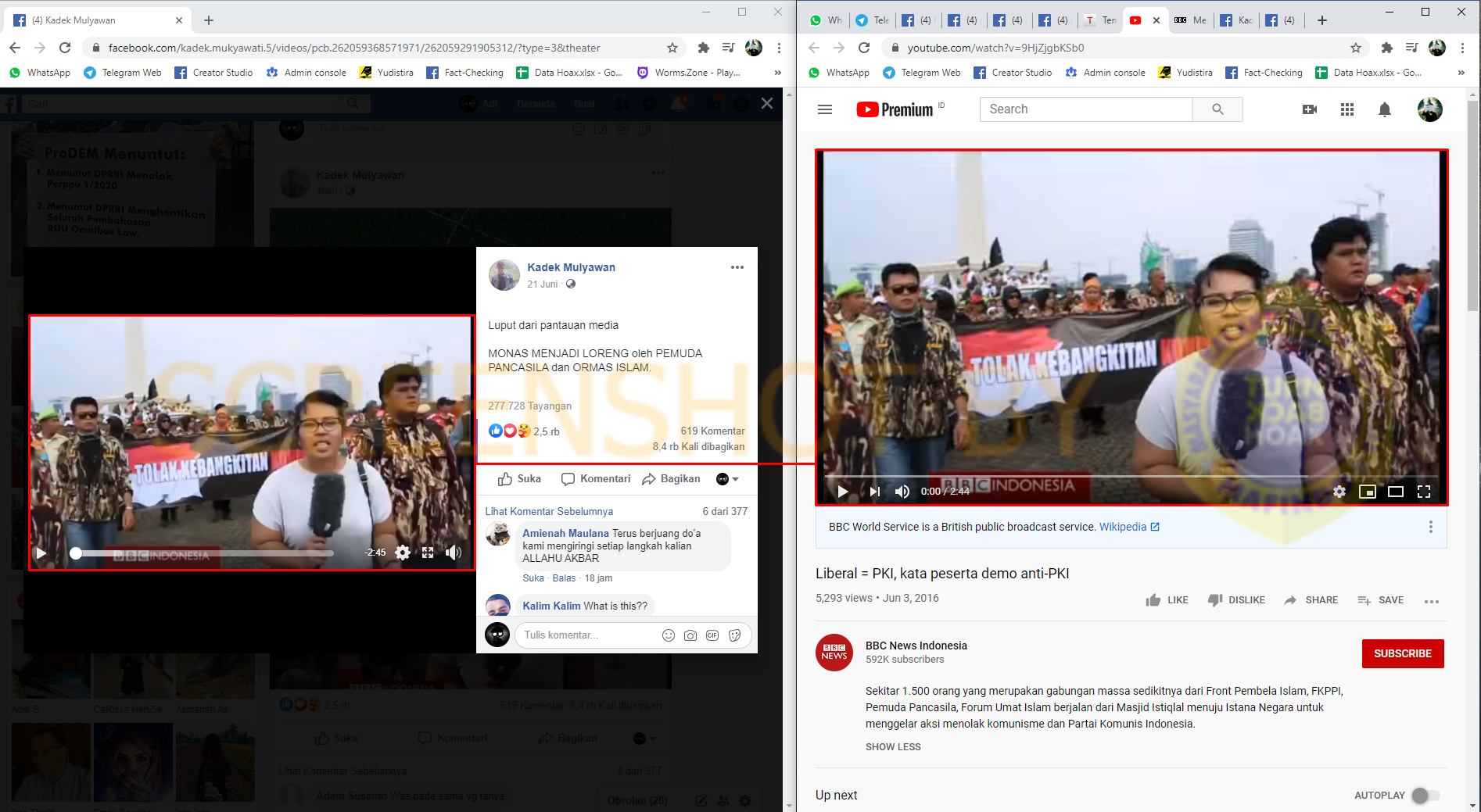Bookmark the YouTube page with star
Image resolution: width=1481 pixels, height=812 pixels.
[x=1356, y=48]
